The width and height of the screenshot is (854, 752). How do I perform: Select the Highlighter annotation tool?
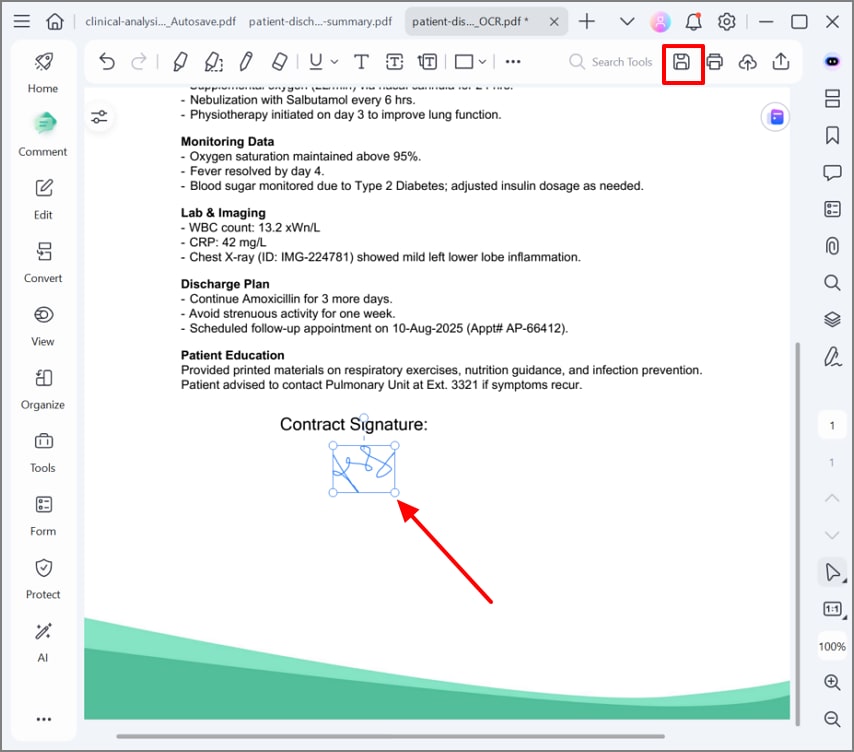click(180, 62)
